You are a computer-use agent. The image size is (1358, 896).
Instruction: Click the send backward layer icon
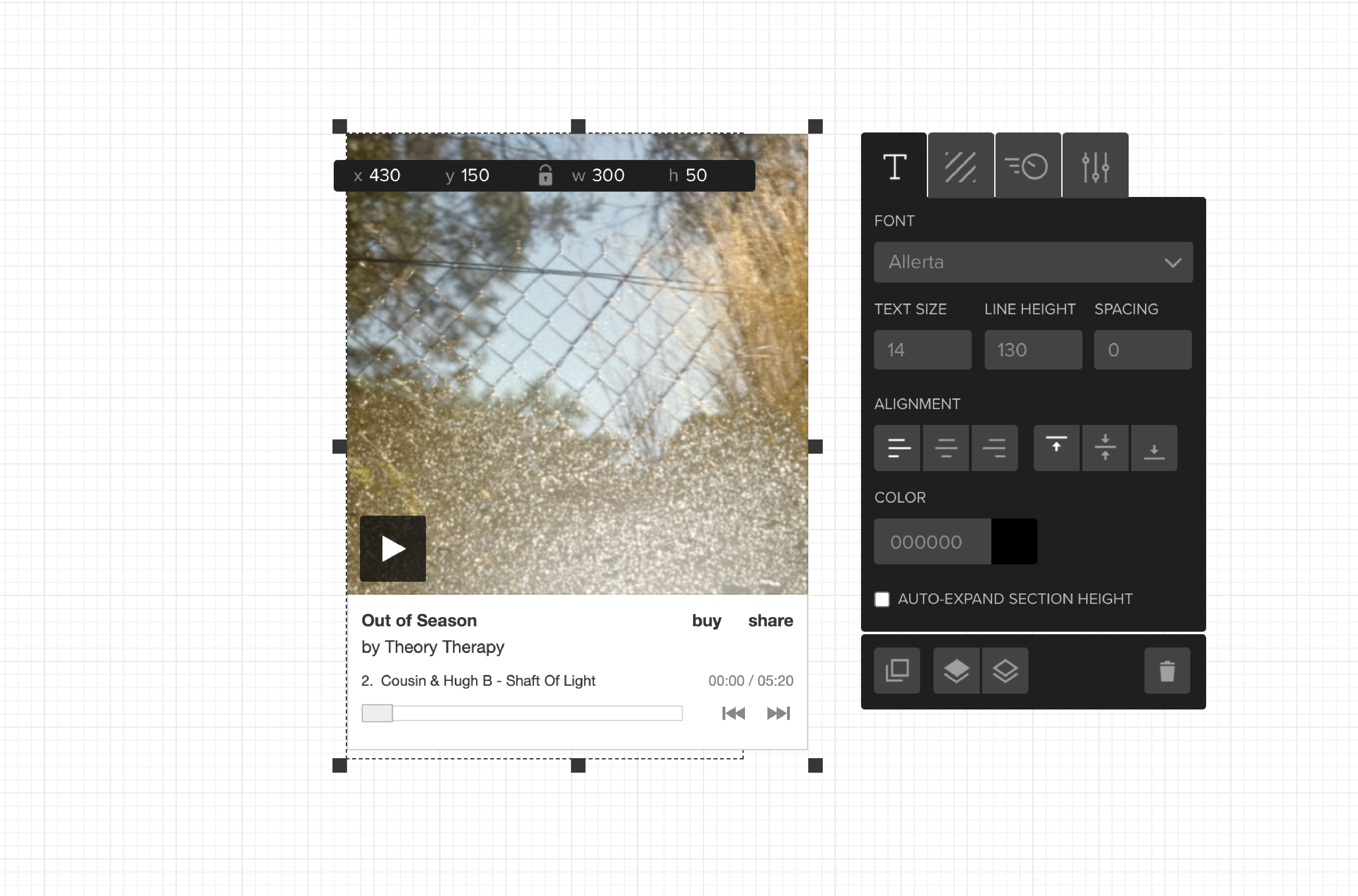(x=1005, y=670)
